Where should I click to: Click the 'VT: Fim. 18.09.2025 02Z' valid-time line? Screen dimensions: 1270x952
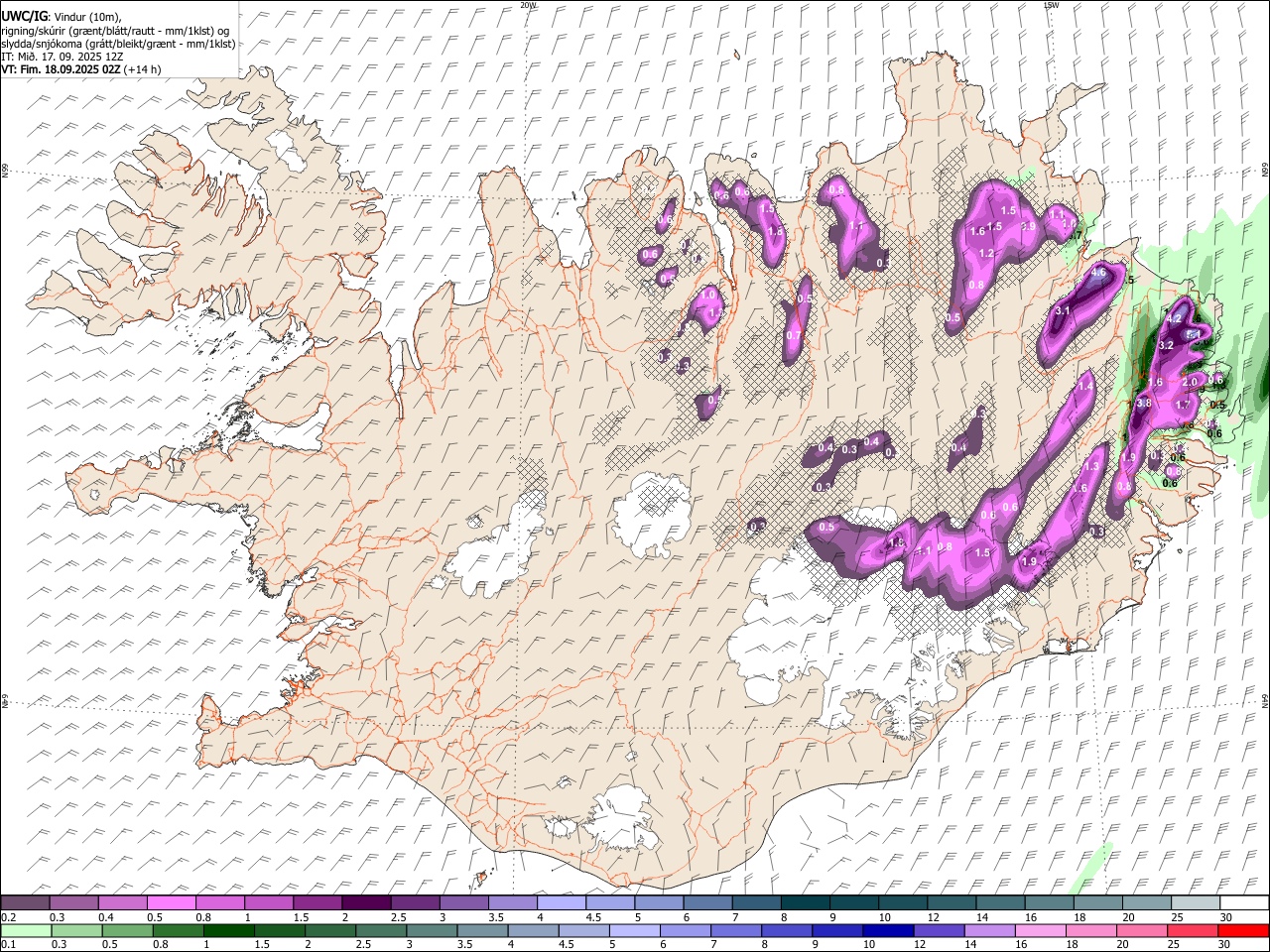click(61, 69)
